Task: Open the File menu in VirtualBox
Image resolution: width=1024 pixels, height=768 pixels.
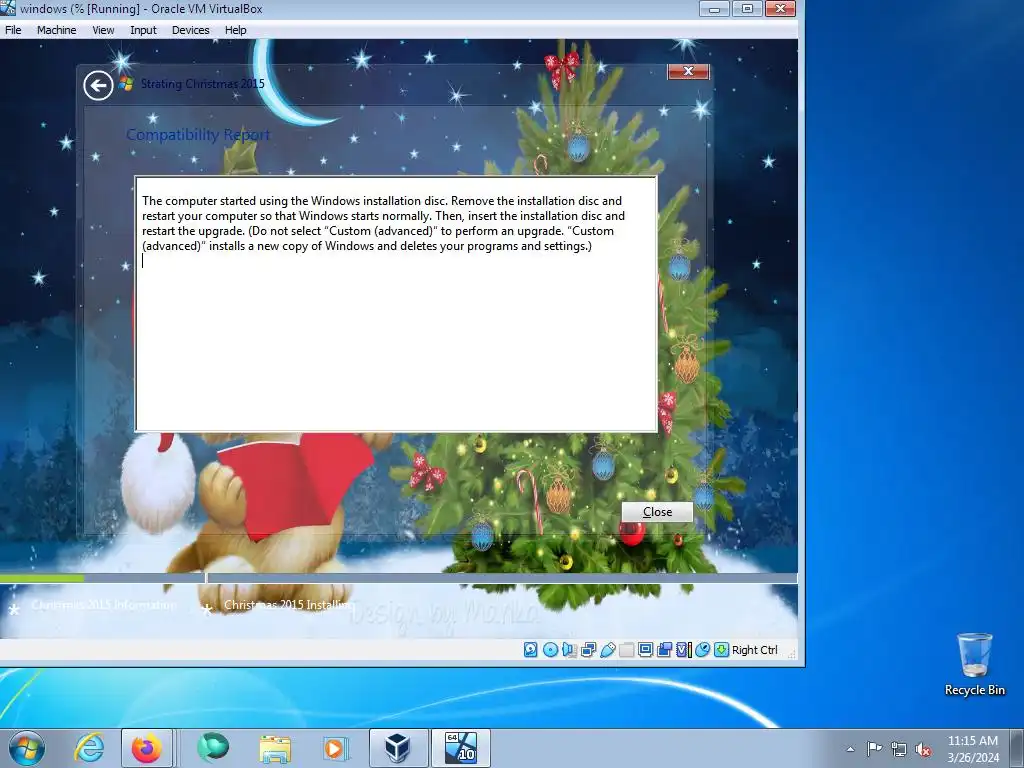Action: tap(13, 30)
